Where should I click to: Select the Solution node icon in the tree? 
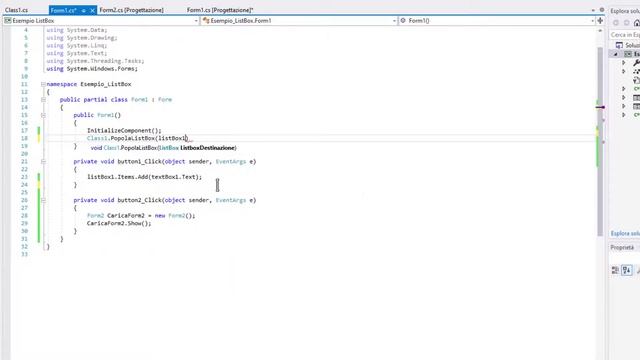[620, 45]
